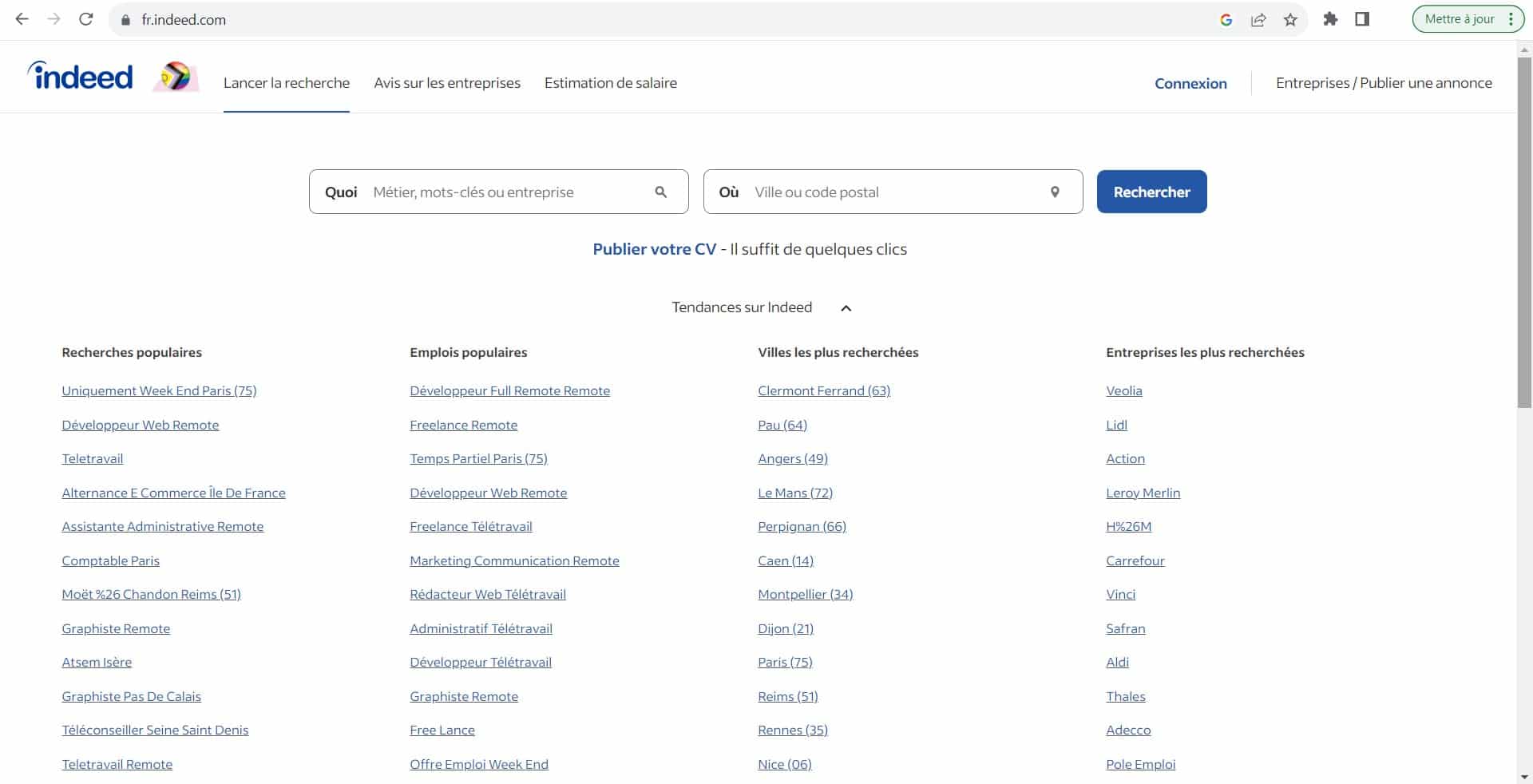
Task: Open Clermont Ferrand (63) city link
Action: pos(823,390)
